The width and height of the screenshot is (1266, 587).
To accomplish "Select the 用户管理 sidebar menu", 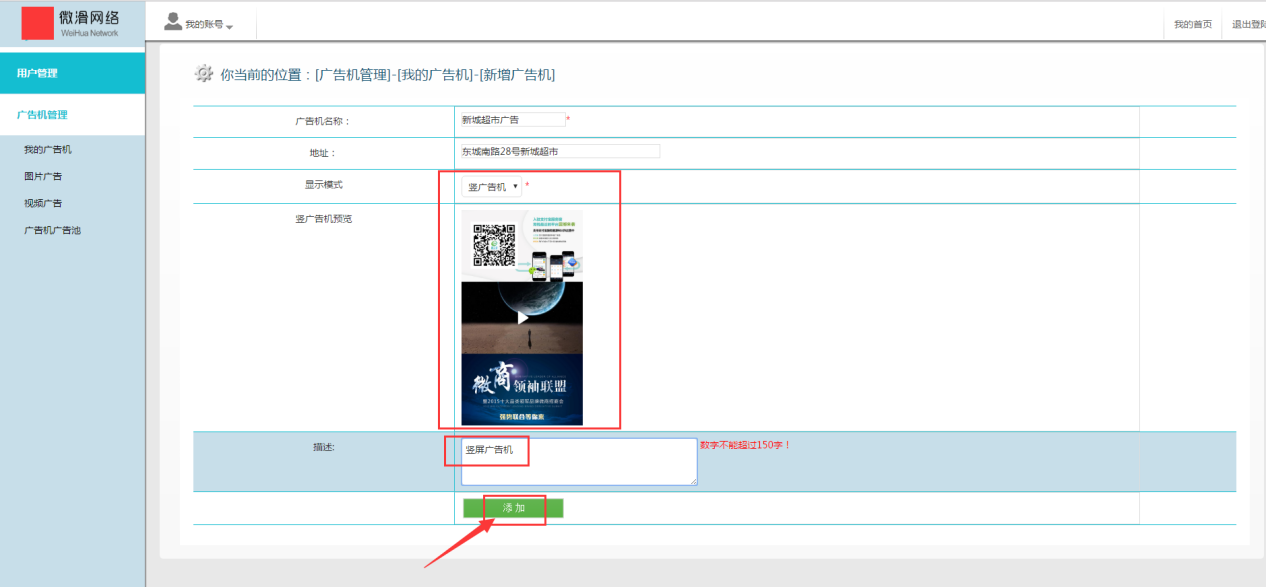I will coord(72,73).
